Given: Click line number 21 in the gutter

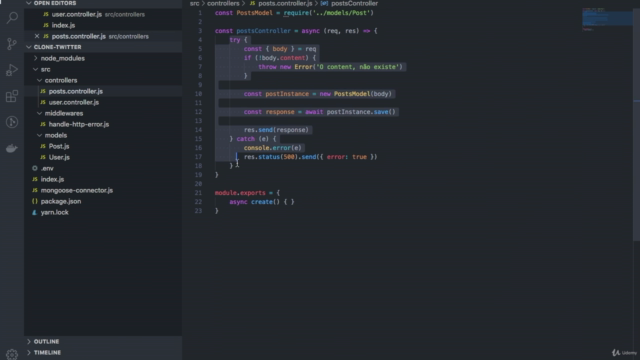Looking at the screenshot, I should pos(198,193).
